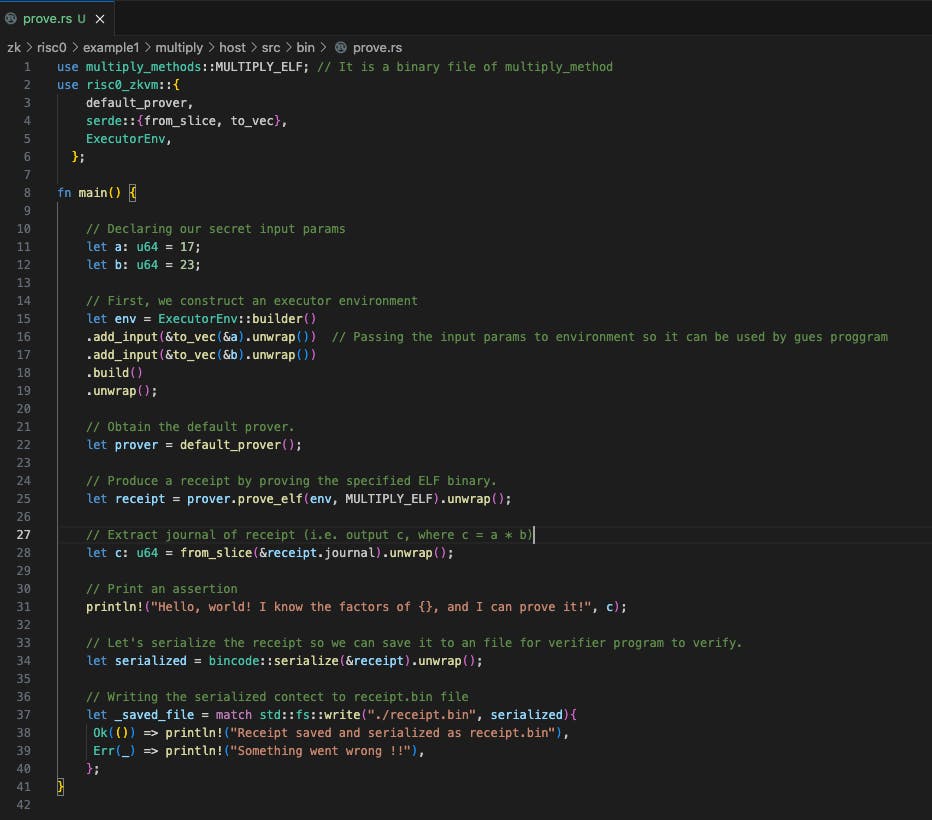
Task: Click "./receipt.bin" path string
Action: pyautogui.click(x=422, y=715)
